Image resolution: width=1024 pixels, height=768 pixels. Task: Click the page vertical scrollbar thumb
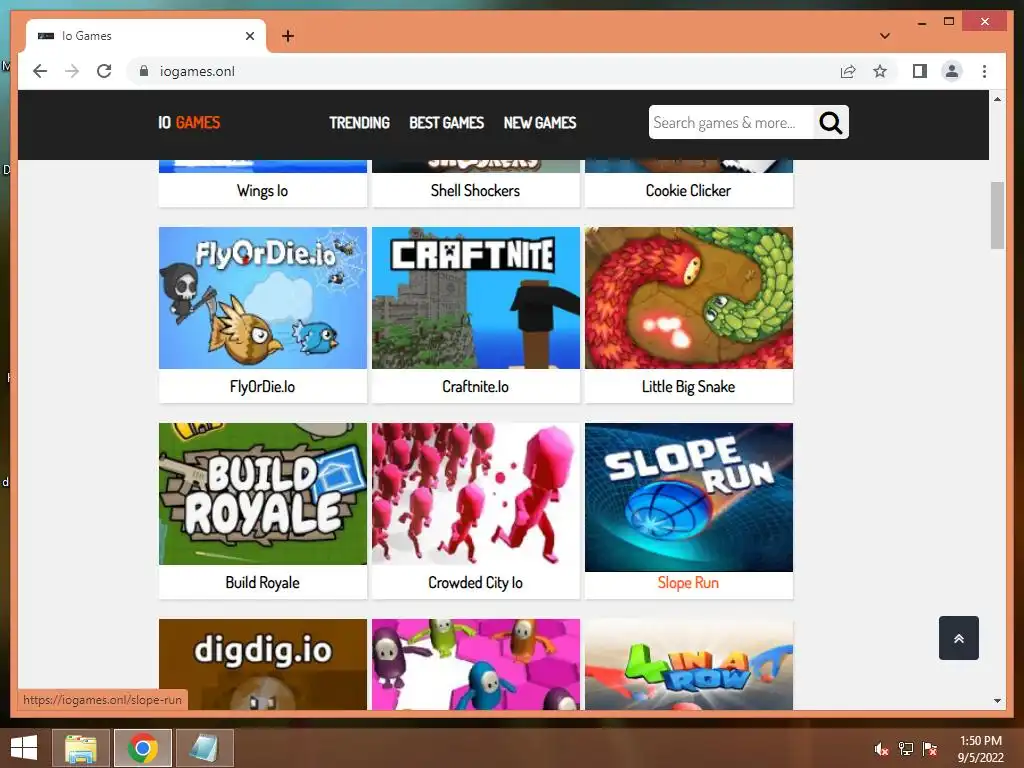click(997, 215)
